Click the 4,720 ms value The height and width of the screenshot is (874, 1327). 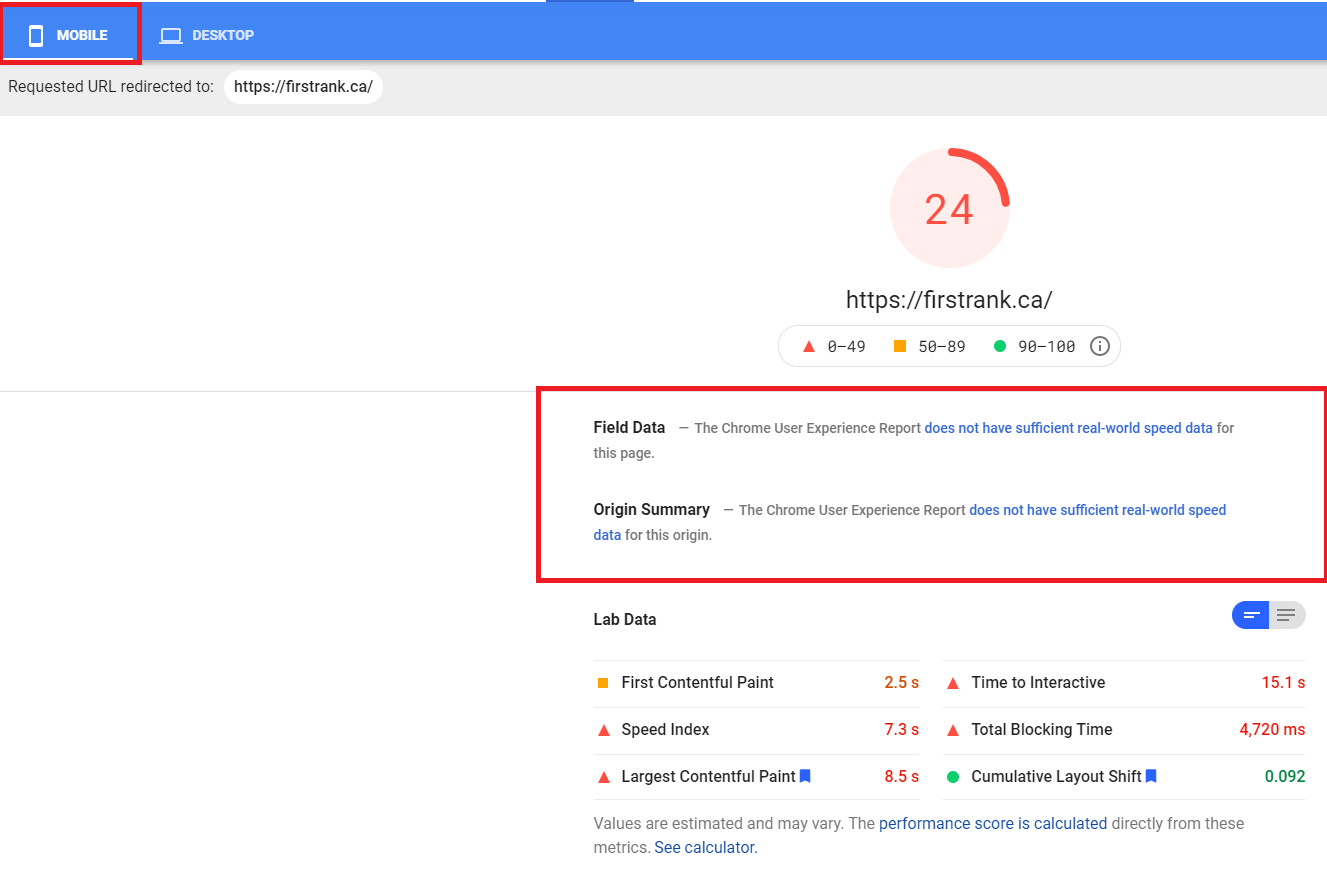click(x=1272, y=730)
